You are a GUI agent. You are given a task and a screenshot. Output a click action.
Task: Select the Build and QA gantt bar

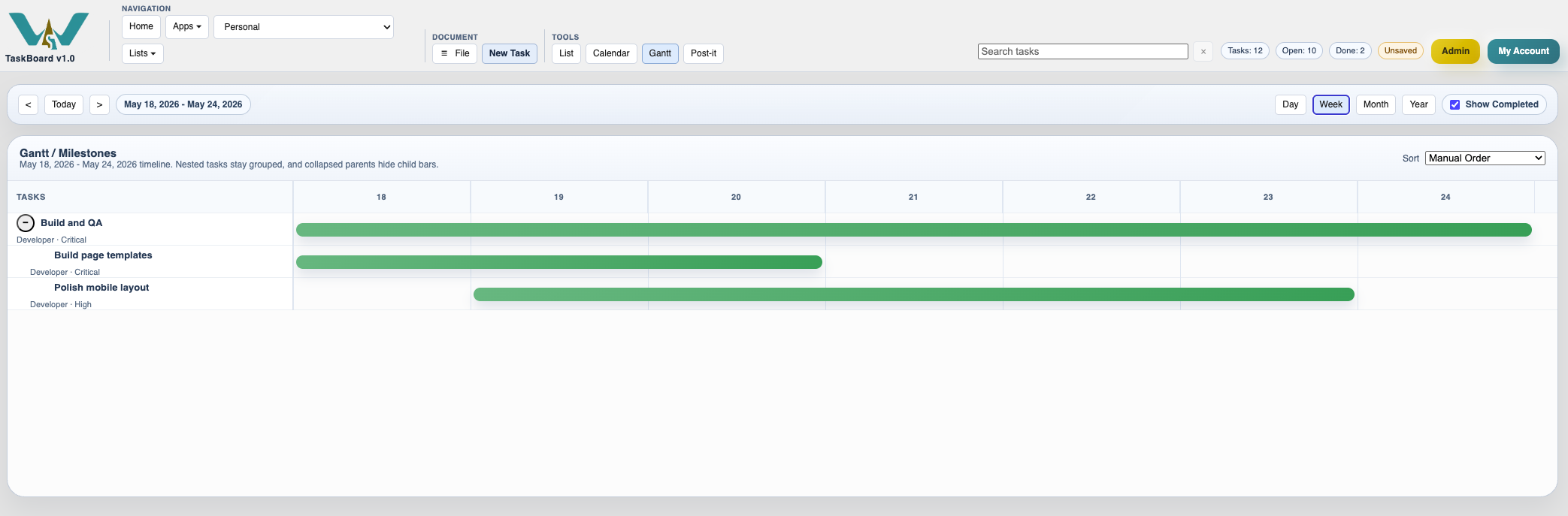[913, 230]
